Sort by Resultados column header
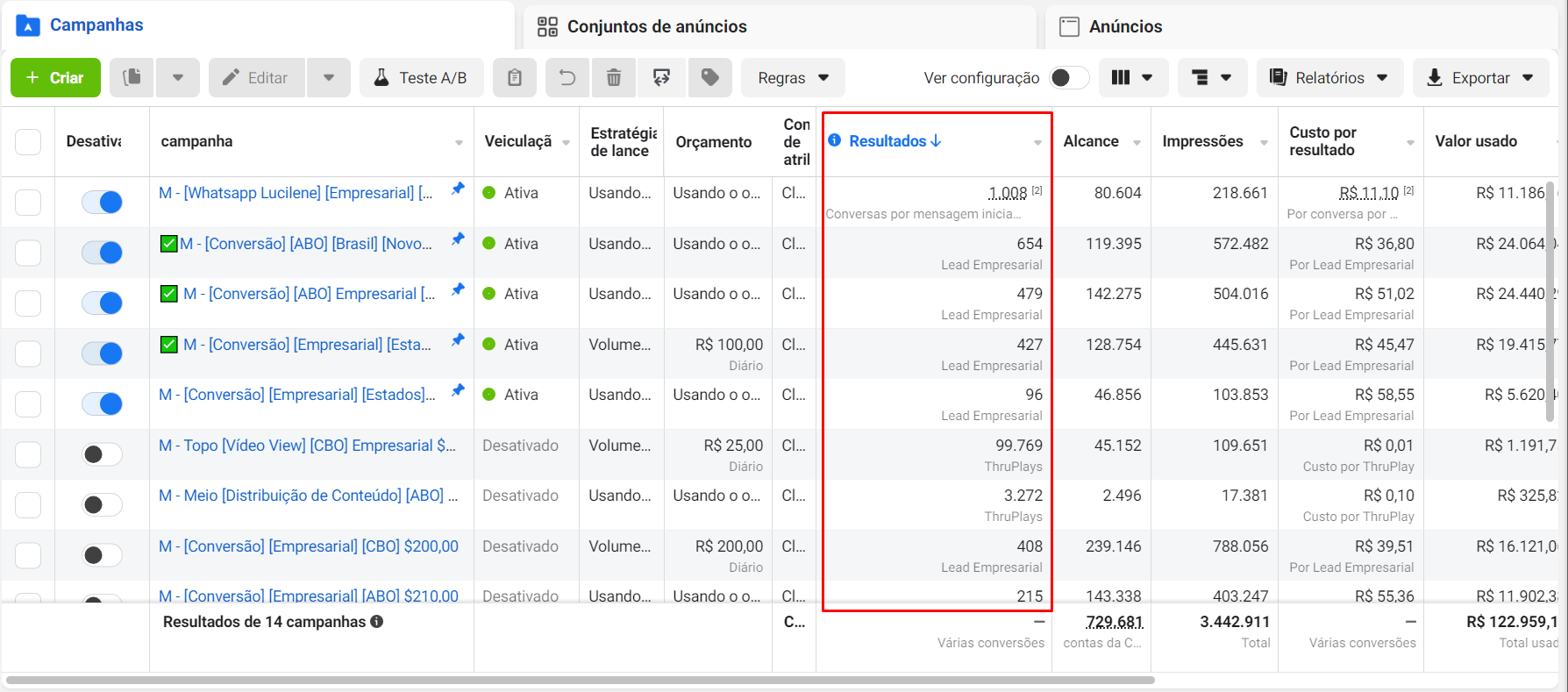 (x=894, y=141)
